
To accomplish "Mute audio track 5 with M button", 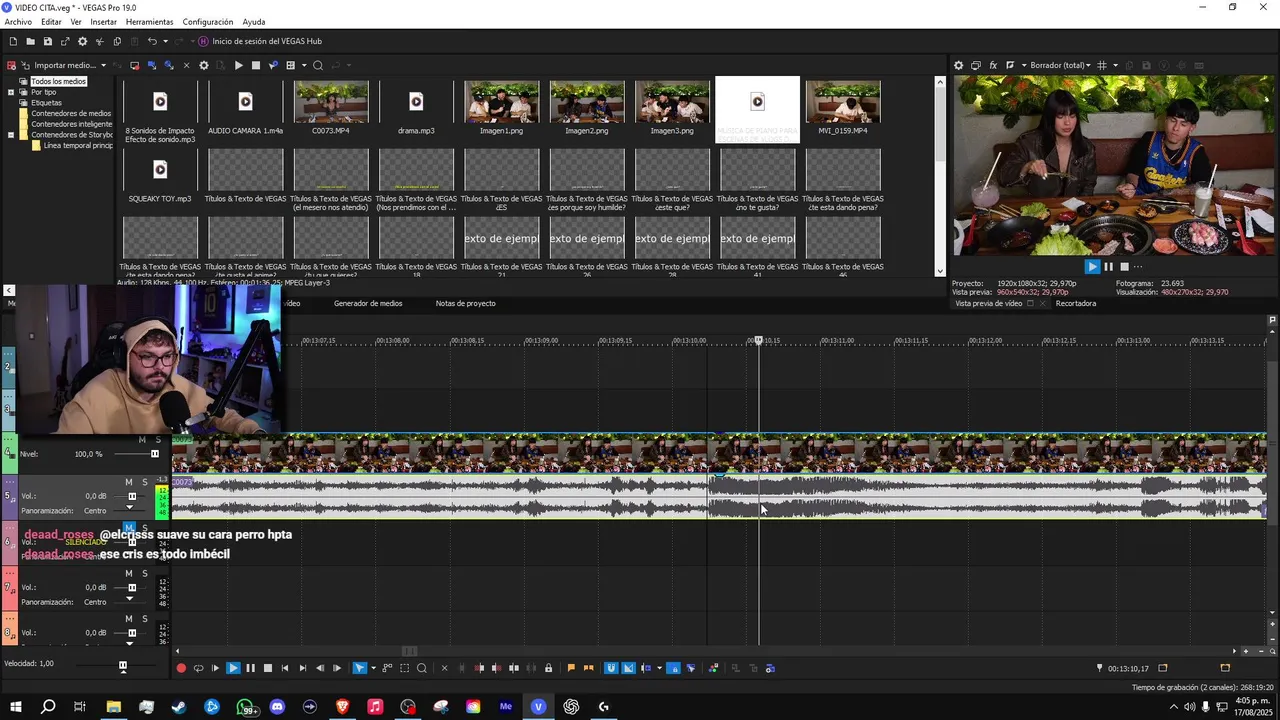I will pos(129,482).
